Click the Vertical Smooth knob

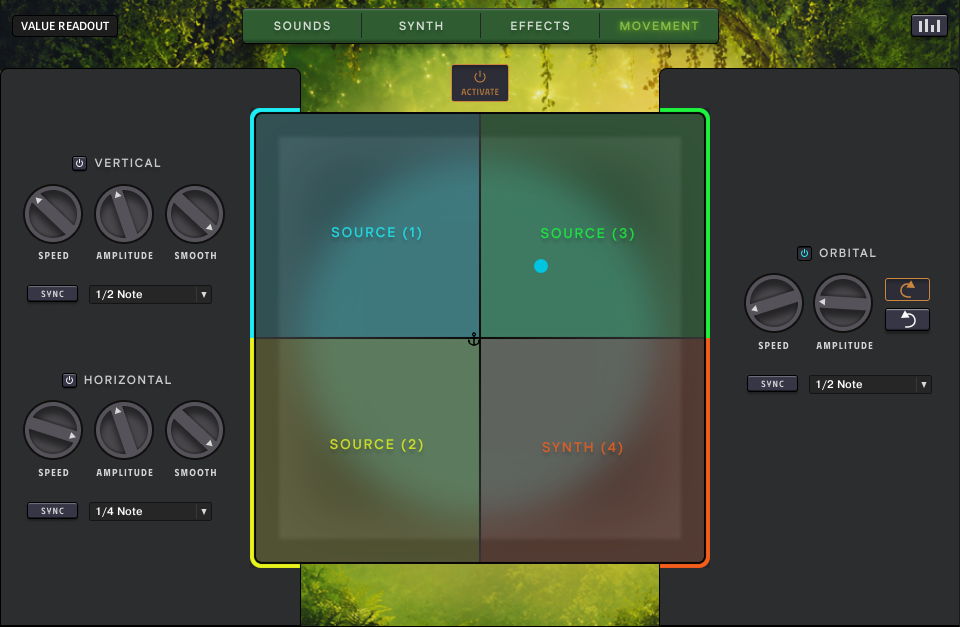(195, 214)
